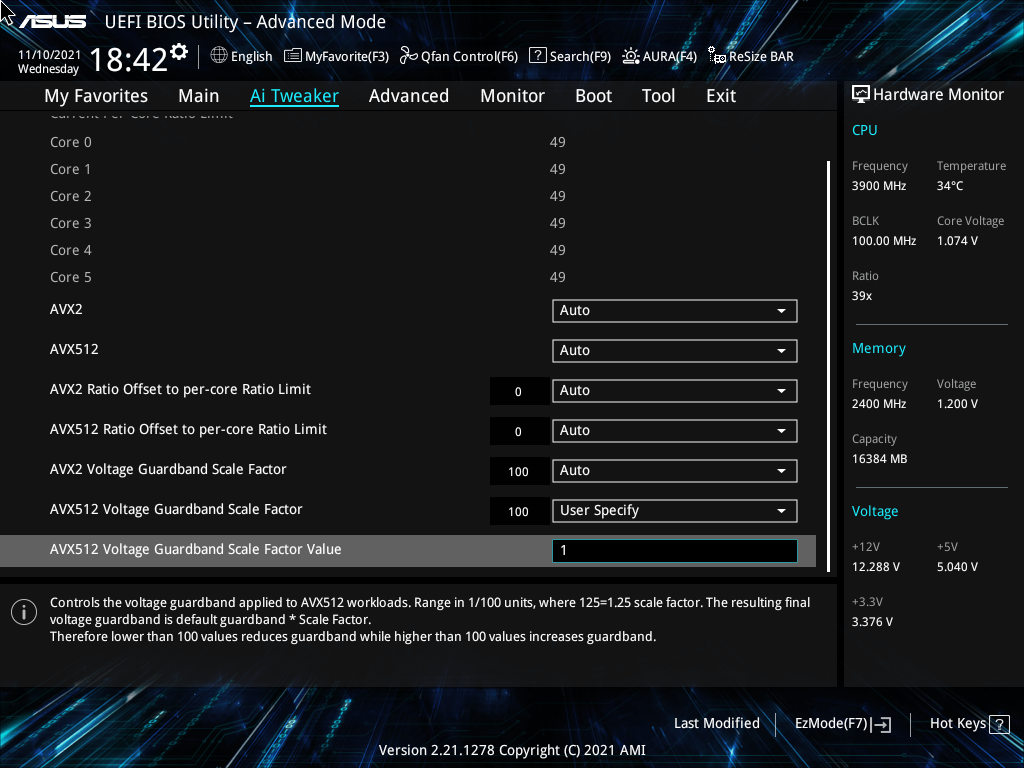Open AVX512 Voltage Guardband User Specify dropdown

click(x=675, y=511)
